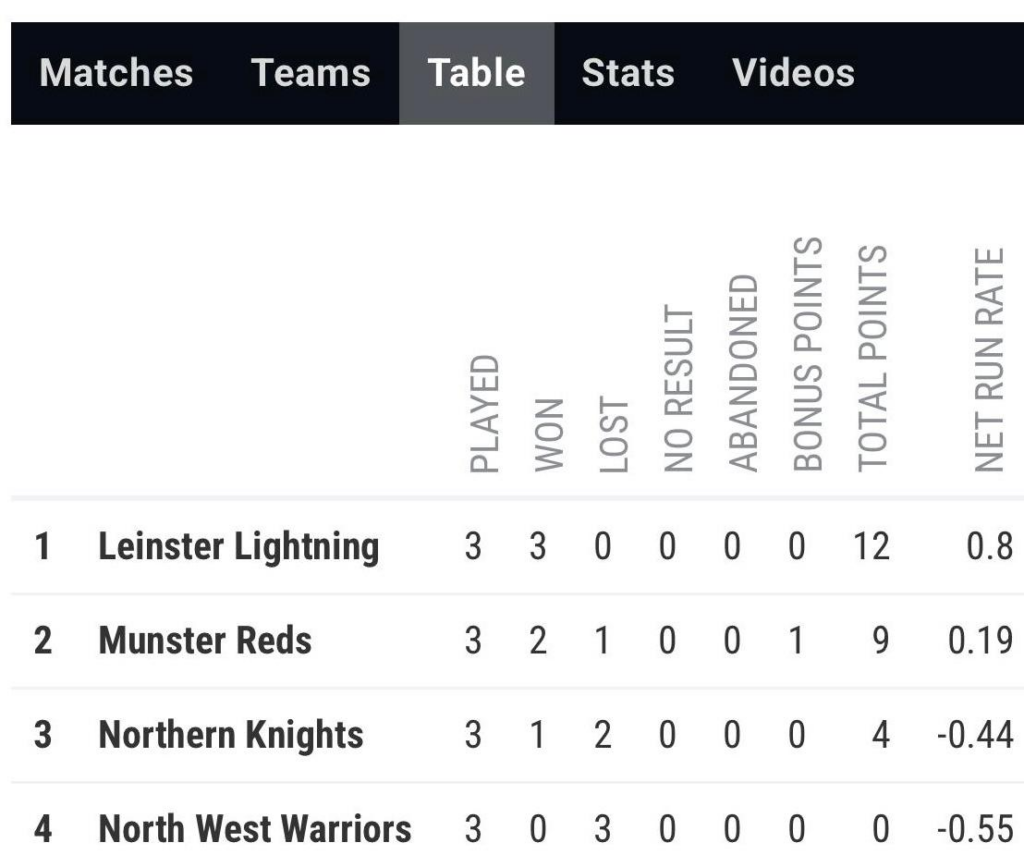Go to the Videos tab
The image size is (1024, 867).
tap(793, 72)
